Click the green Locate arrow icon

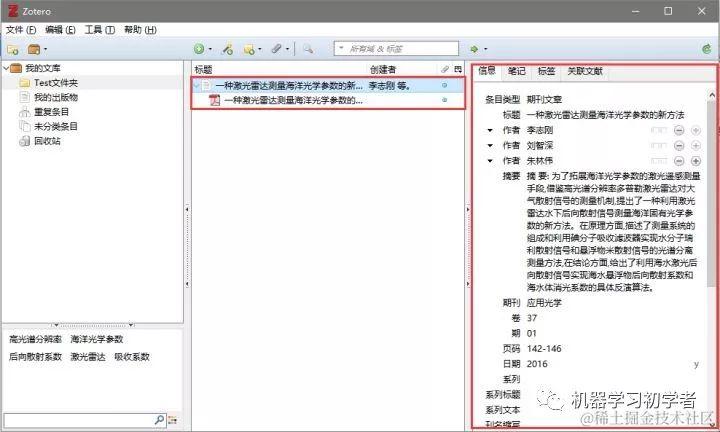click(x=474, y=49)
